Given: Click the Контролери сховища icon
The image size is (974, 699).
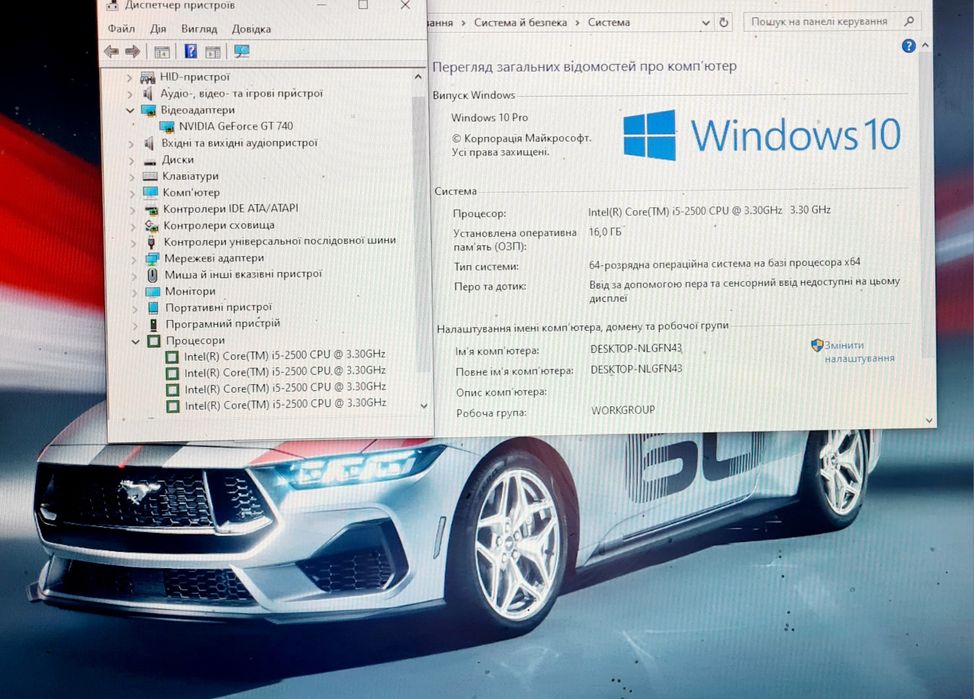Looking at the screenshot, I should pos(151,226).
